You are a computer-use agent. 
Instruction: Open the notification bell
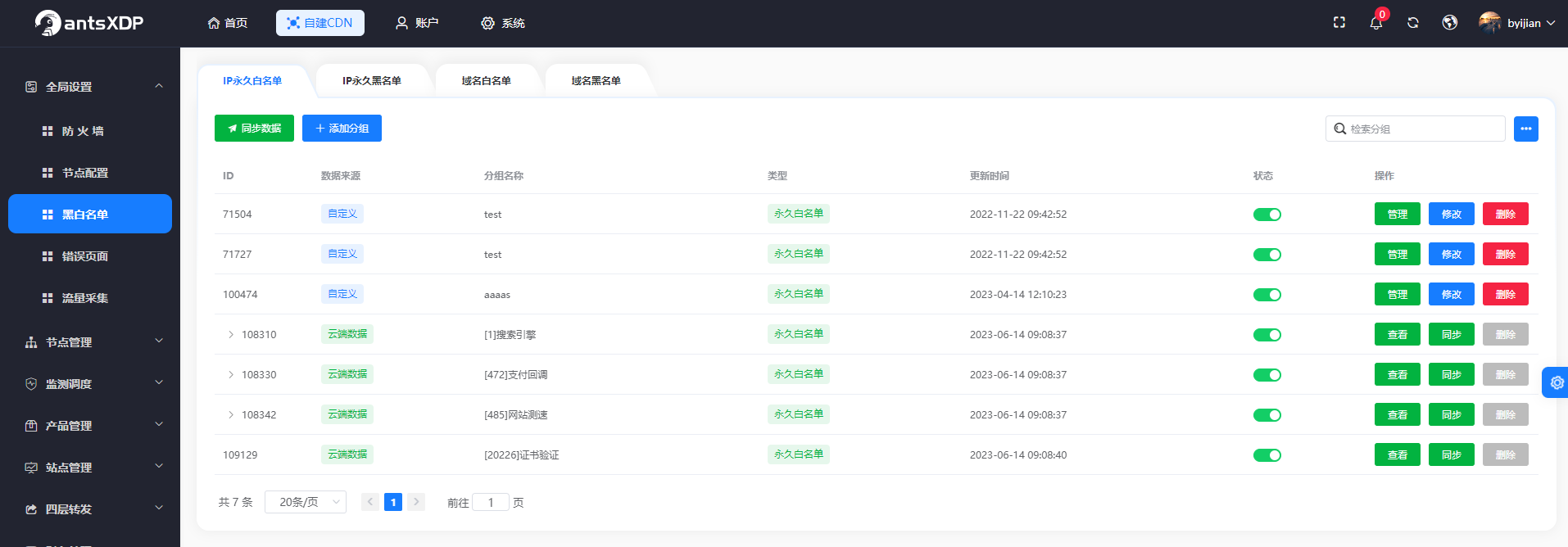point(1376,23)
